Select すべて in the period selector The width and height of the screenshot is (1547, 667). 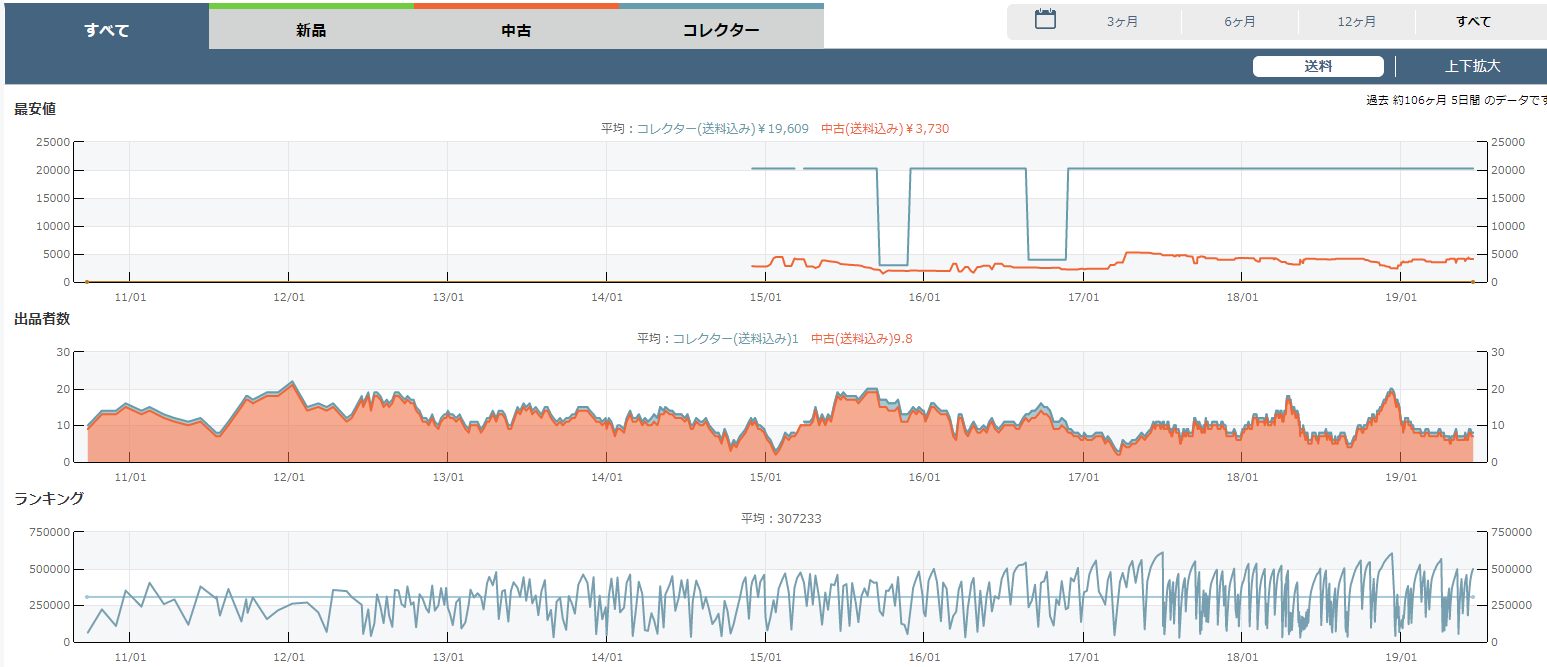click(x=1473, y=22)
